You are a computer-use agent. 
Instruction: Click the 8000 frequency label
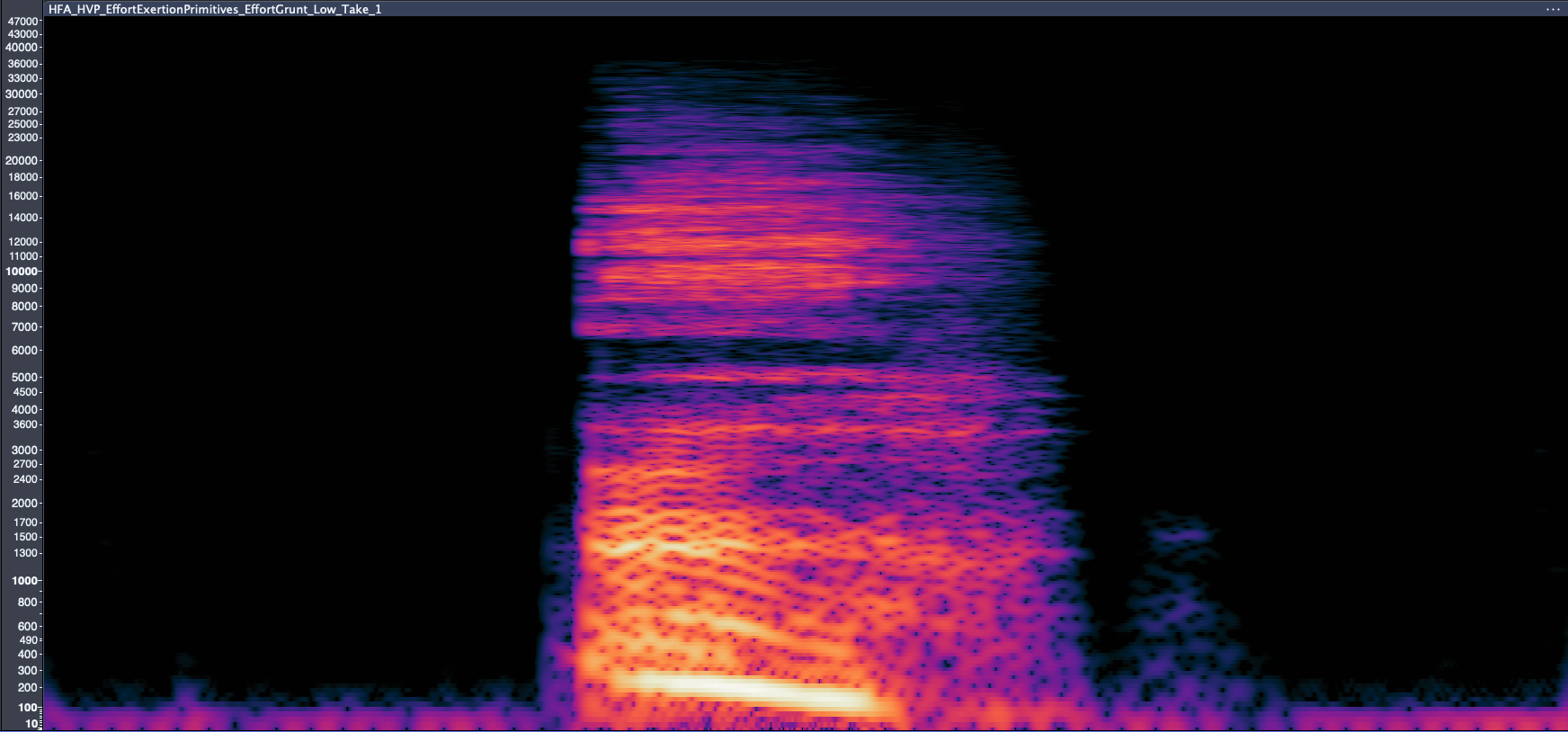point(25,307)
